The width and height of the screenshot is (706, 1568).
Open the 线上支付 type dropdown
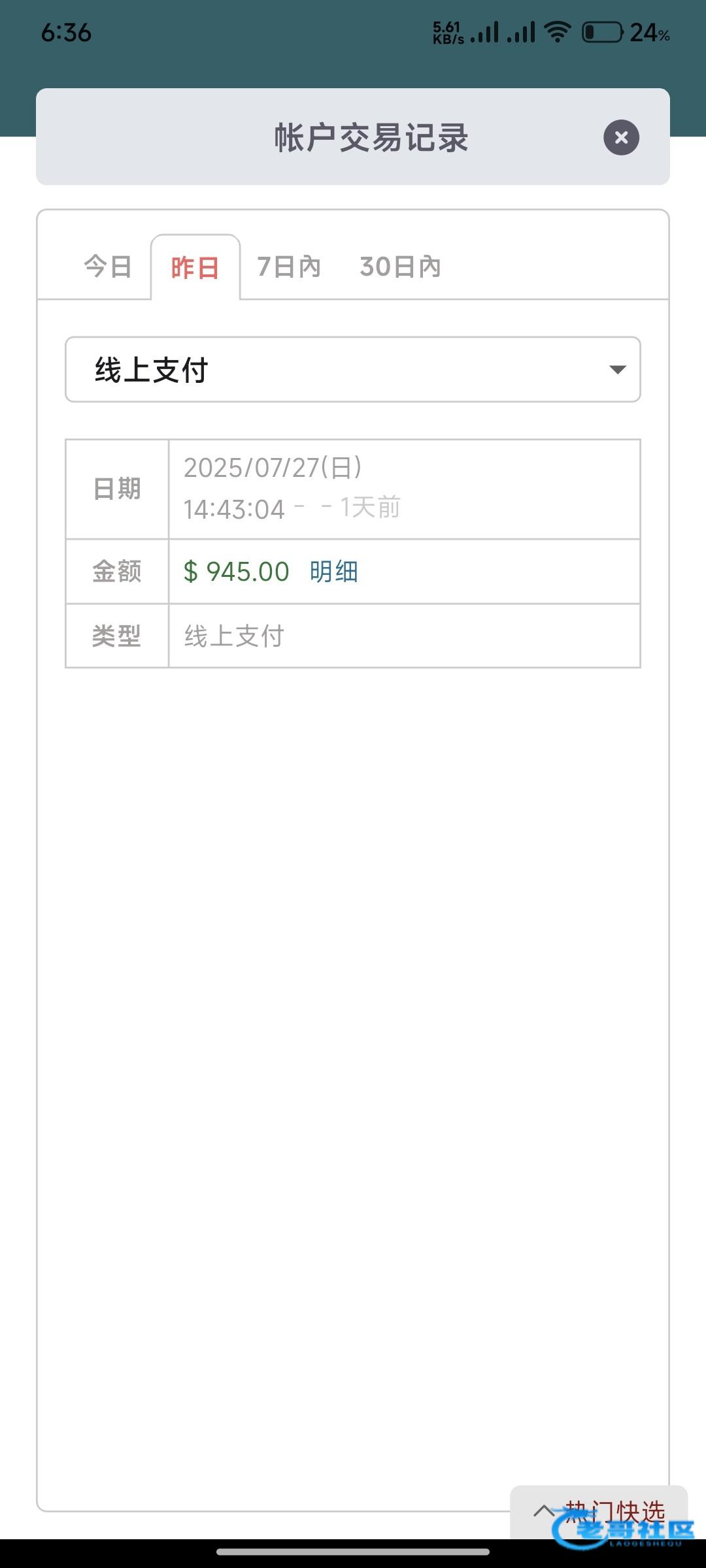(x=352, y=370)
